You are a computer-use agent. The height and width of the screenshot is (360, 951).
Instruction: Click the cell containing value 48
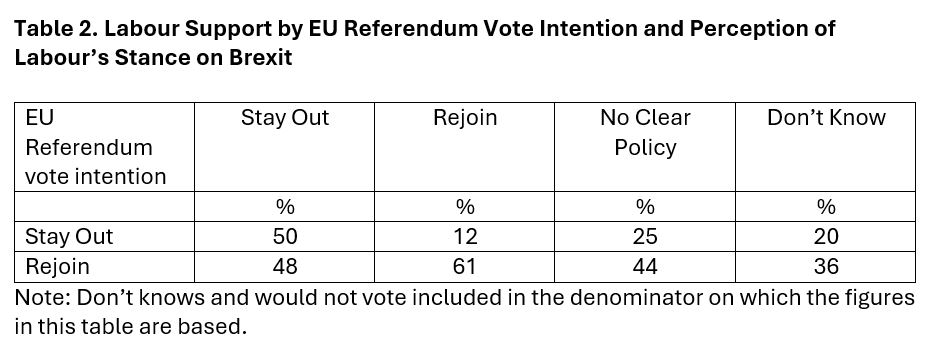[x=284, y=267]
